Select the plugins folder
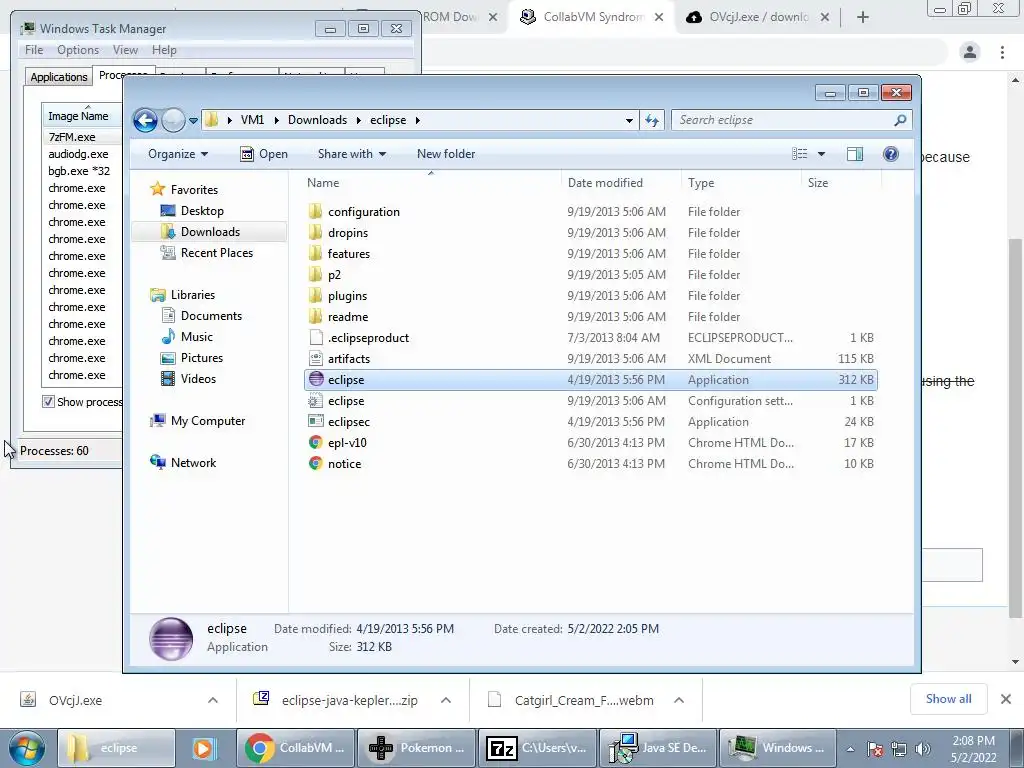The height and width of the screenshot is (768, 1024). (x=347, y=295)
